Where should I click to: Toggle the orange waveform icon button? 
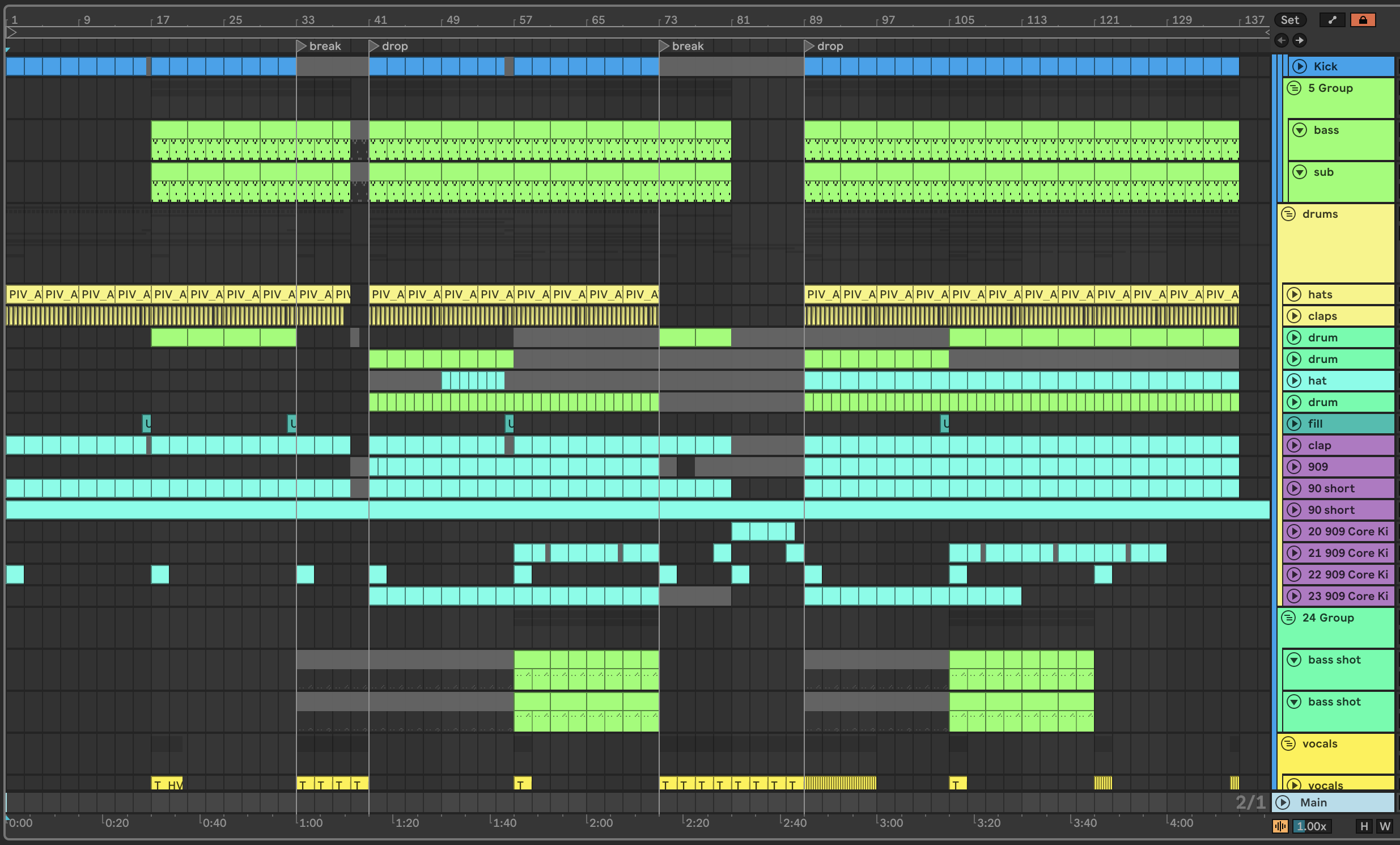point(1280,826)
